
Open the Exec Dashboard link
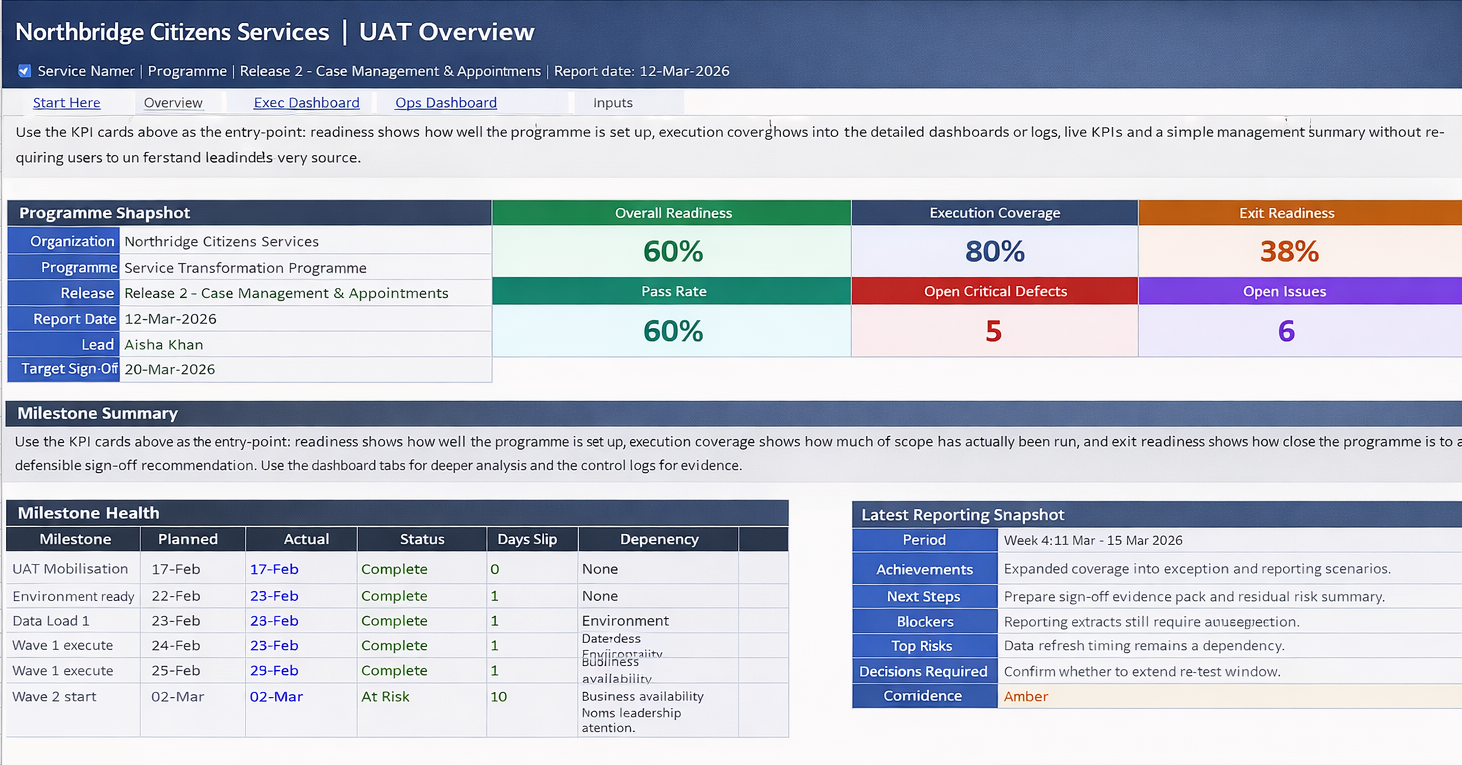click(306, 103)
